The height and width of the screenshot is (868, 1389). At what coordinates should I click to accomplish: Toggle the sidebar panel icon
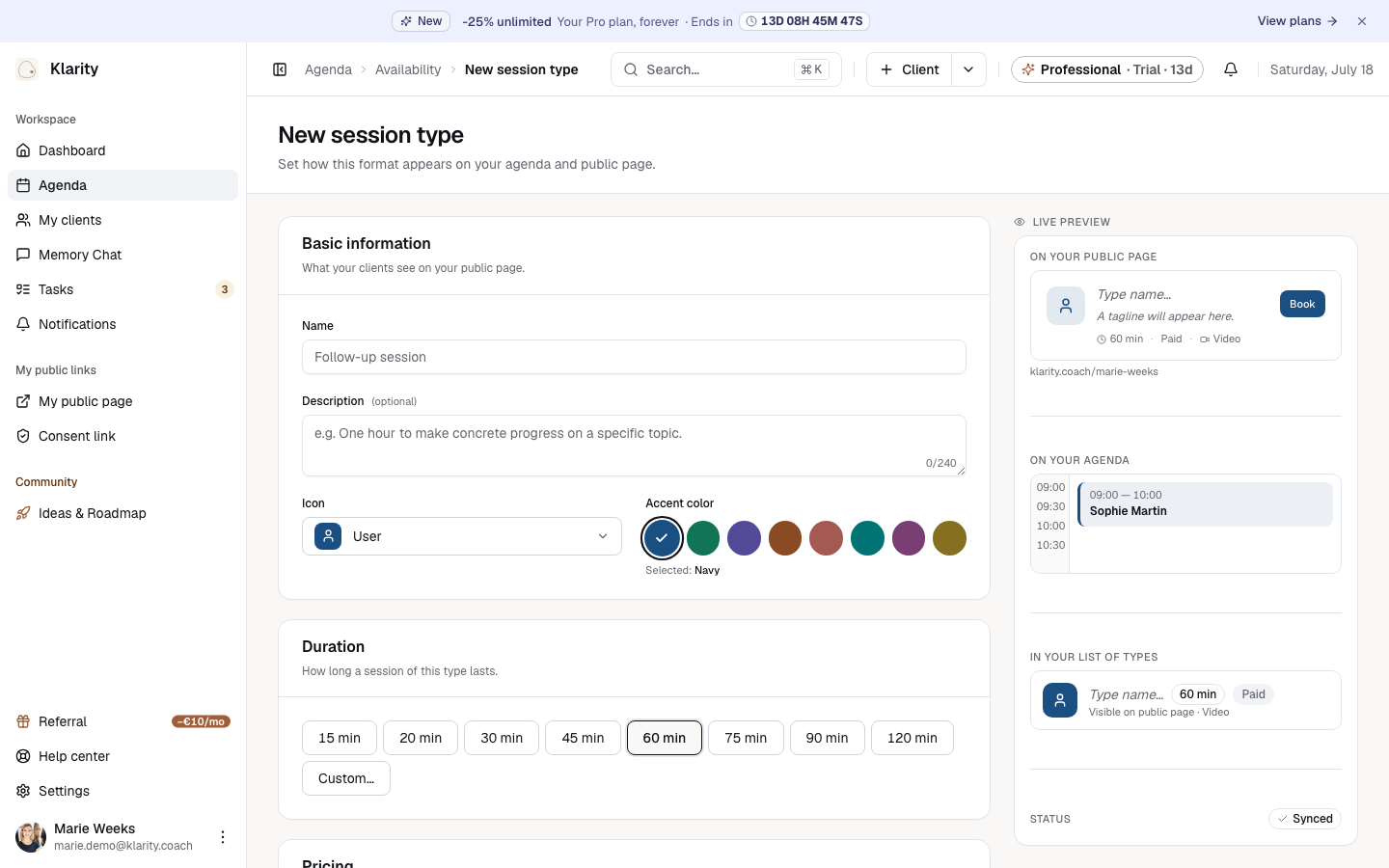click(x=280, y=69)
